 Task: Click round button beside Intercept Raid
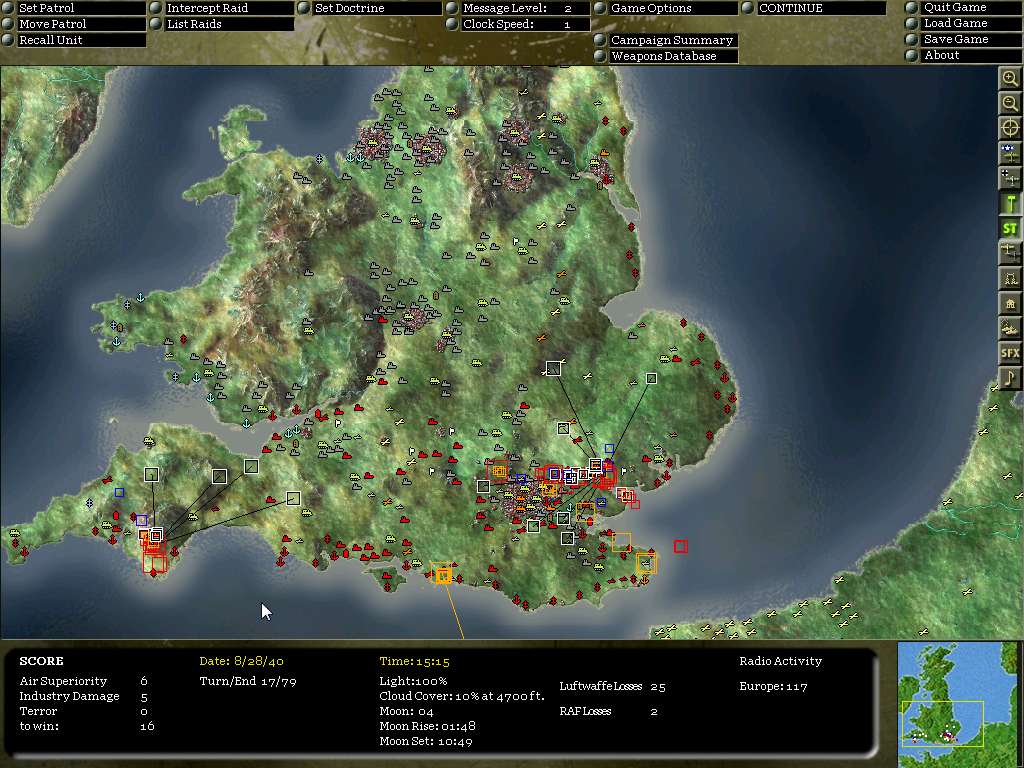tap(156, 8)
